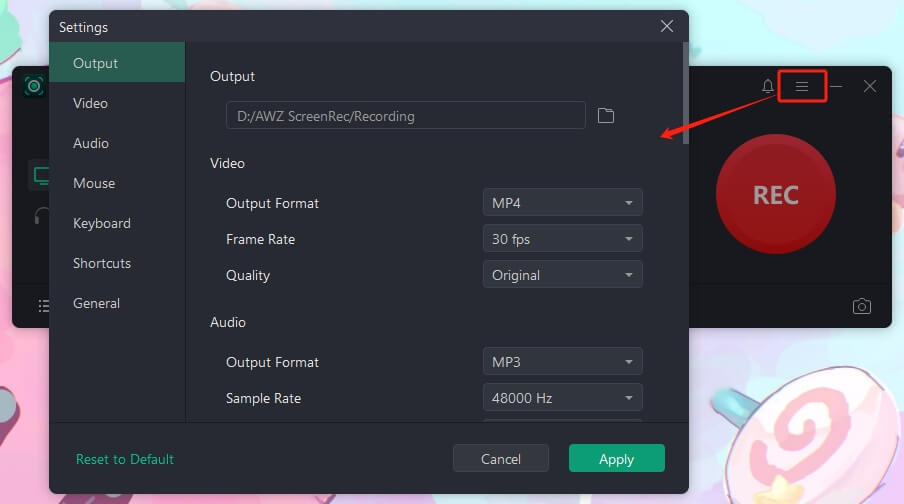Start recording with the red REC button
The image size is (904, 504).
click(775, 194)
